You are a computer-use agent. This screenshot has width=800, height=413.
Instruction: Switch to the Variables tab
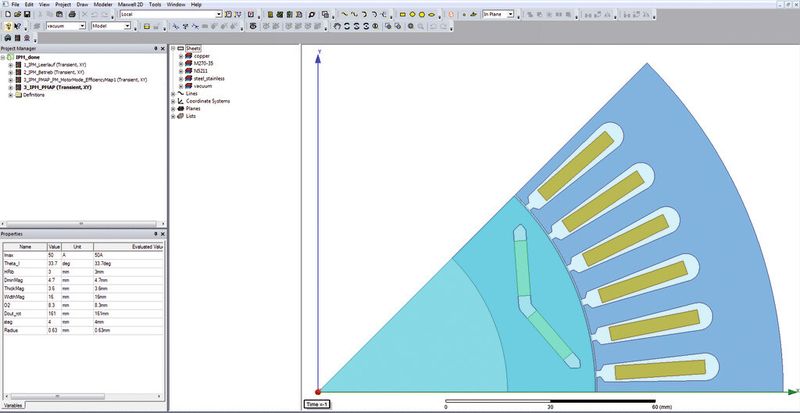point(13,407)
